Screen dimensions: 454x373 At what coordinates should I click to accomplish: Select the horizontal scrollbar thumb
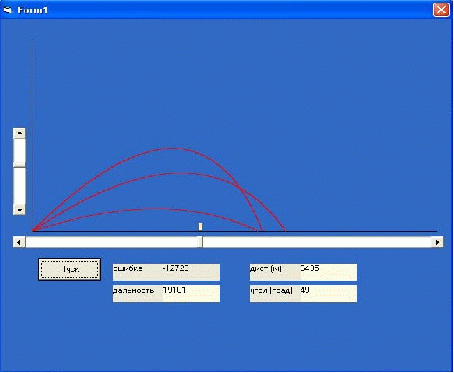point(200,242)
